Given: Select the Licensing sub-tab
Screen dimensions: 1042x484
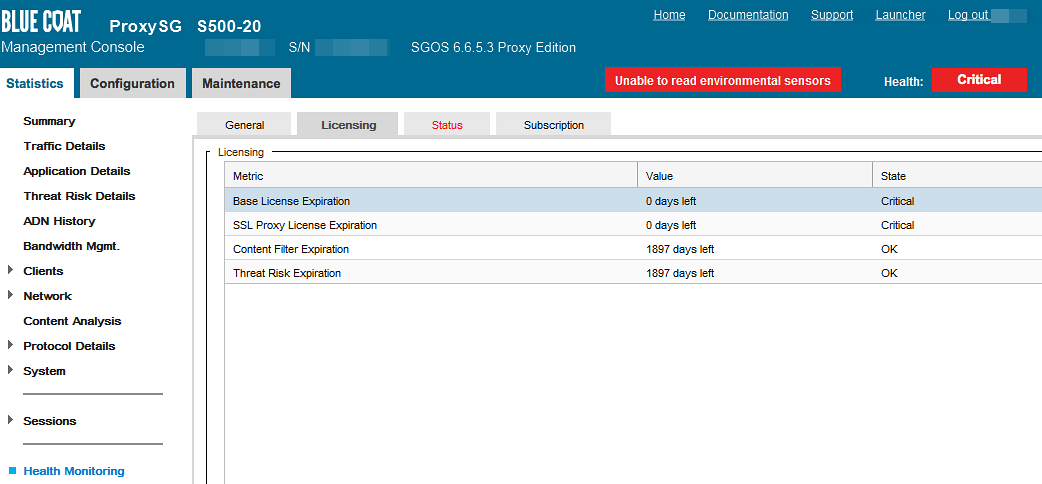Looking at the screenshot, I should (348, 124).
